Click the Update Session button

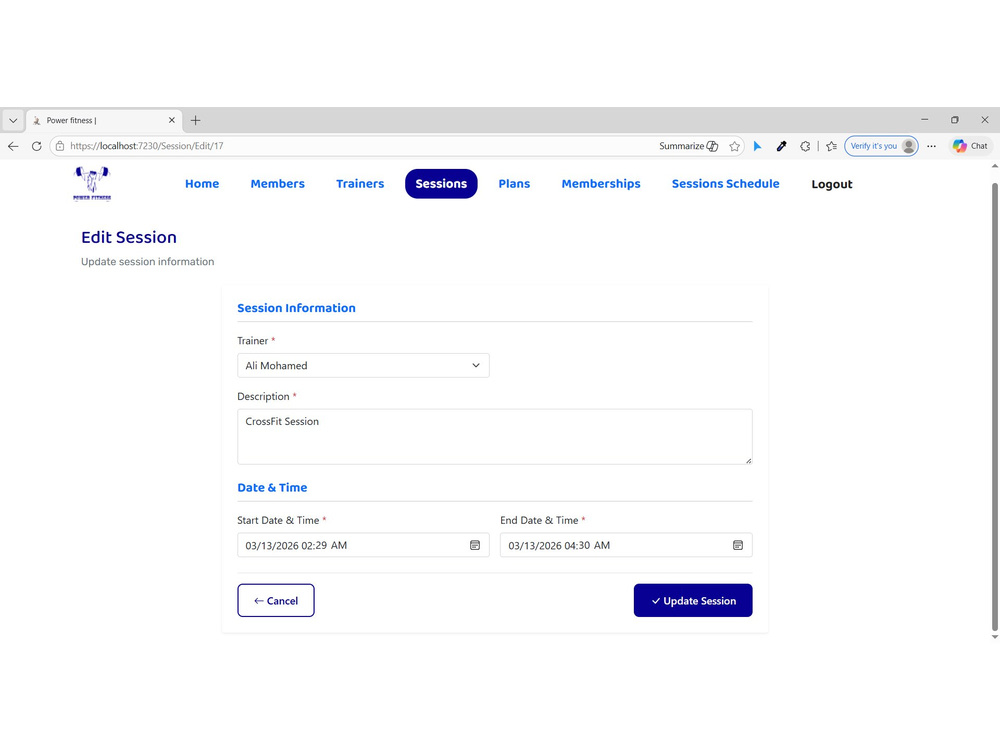tap(693, 601)
